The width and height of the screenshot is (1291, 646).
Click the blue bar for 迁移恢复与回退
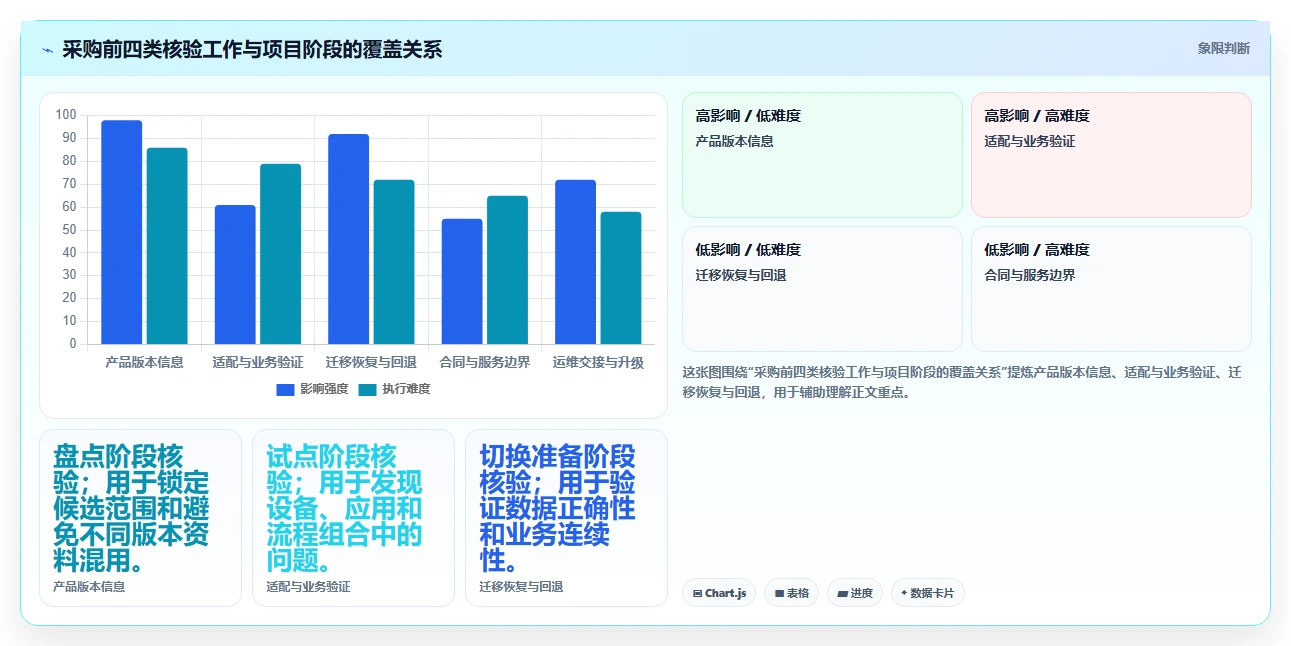click(x=348, y=239)
